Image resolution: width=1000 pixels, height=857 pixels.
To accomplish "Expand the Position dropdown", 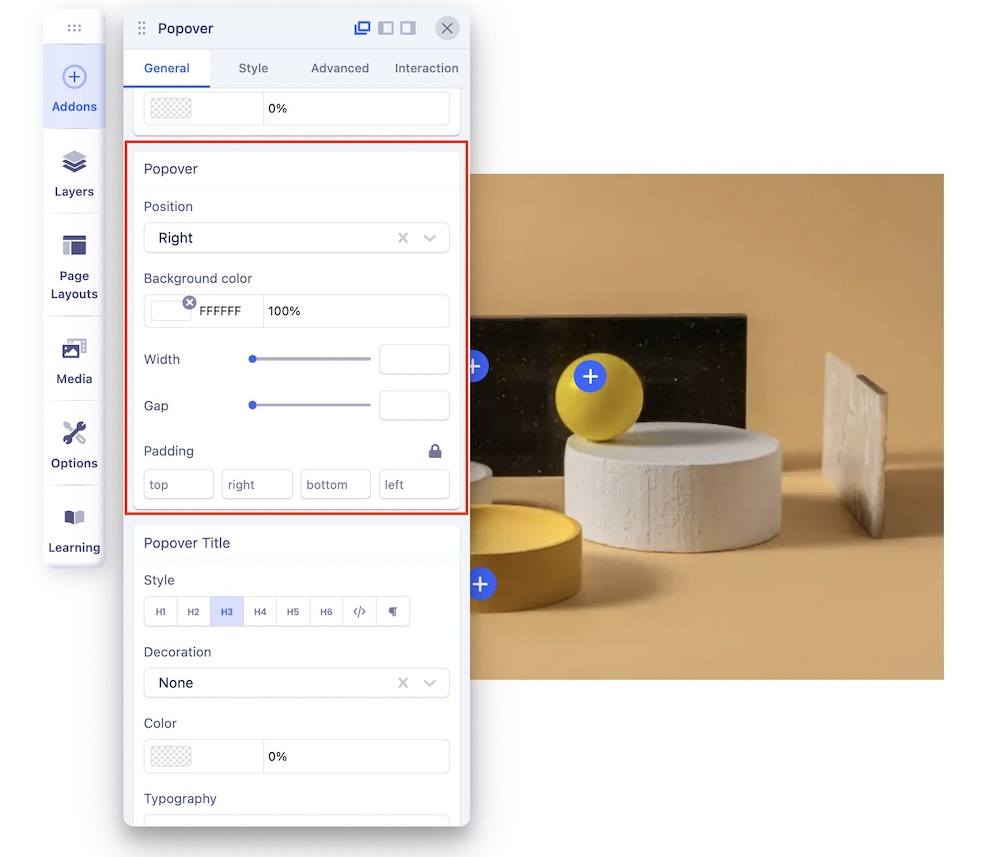I will click(430, 238).
